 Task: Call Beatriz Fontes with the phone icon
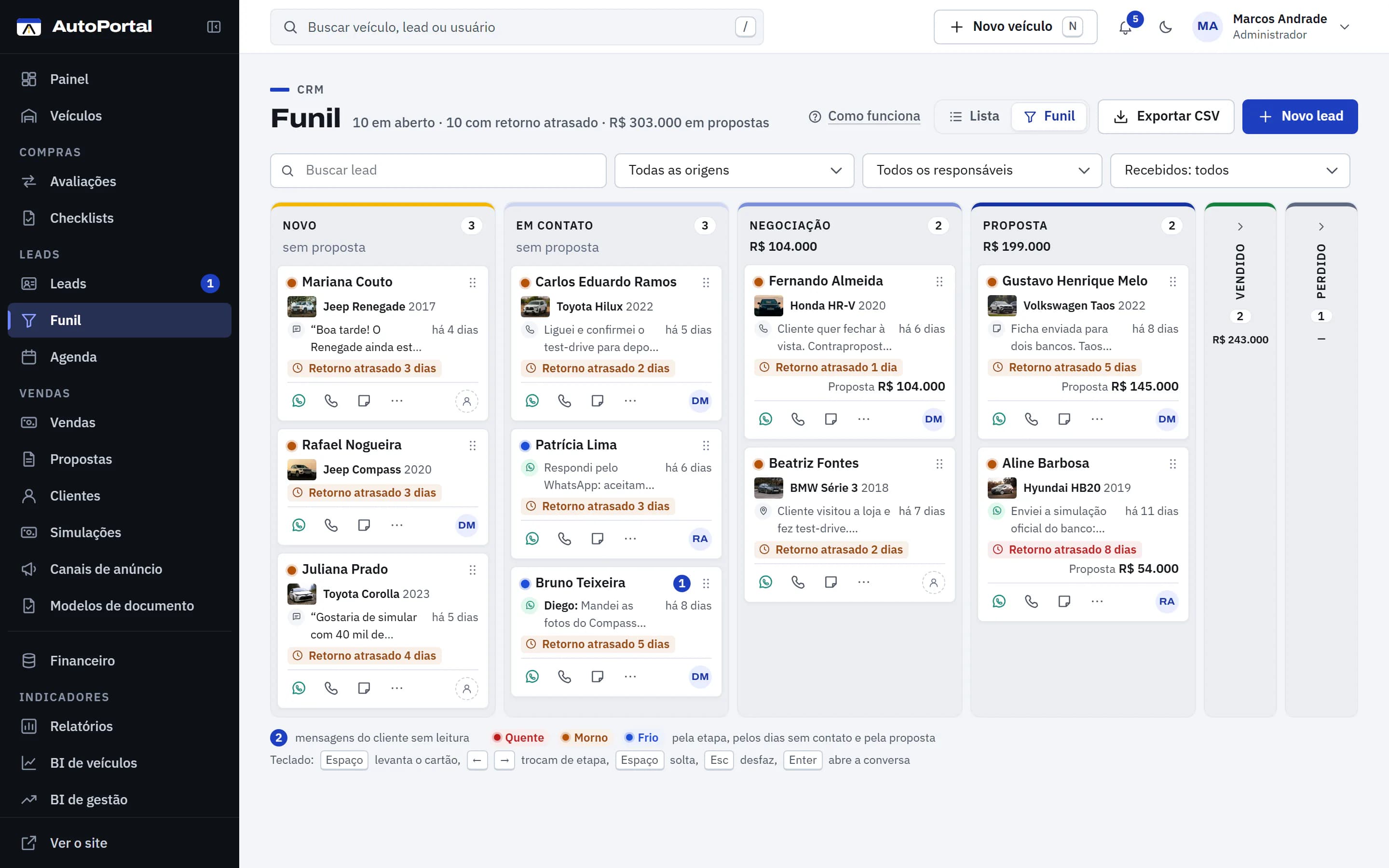798,582
